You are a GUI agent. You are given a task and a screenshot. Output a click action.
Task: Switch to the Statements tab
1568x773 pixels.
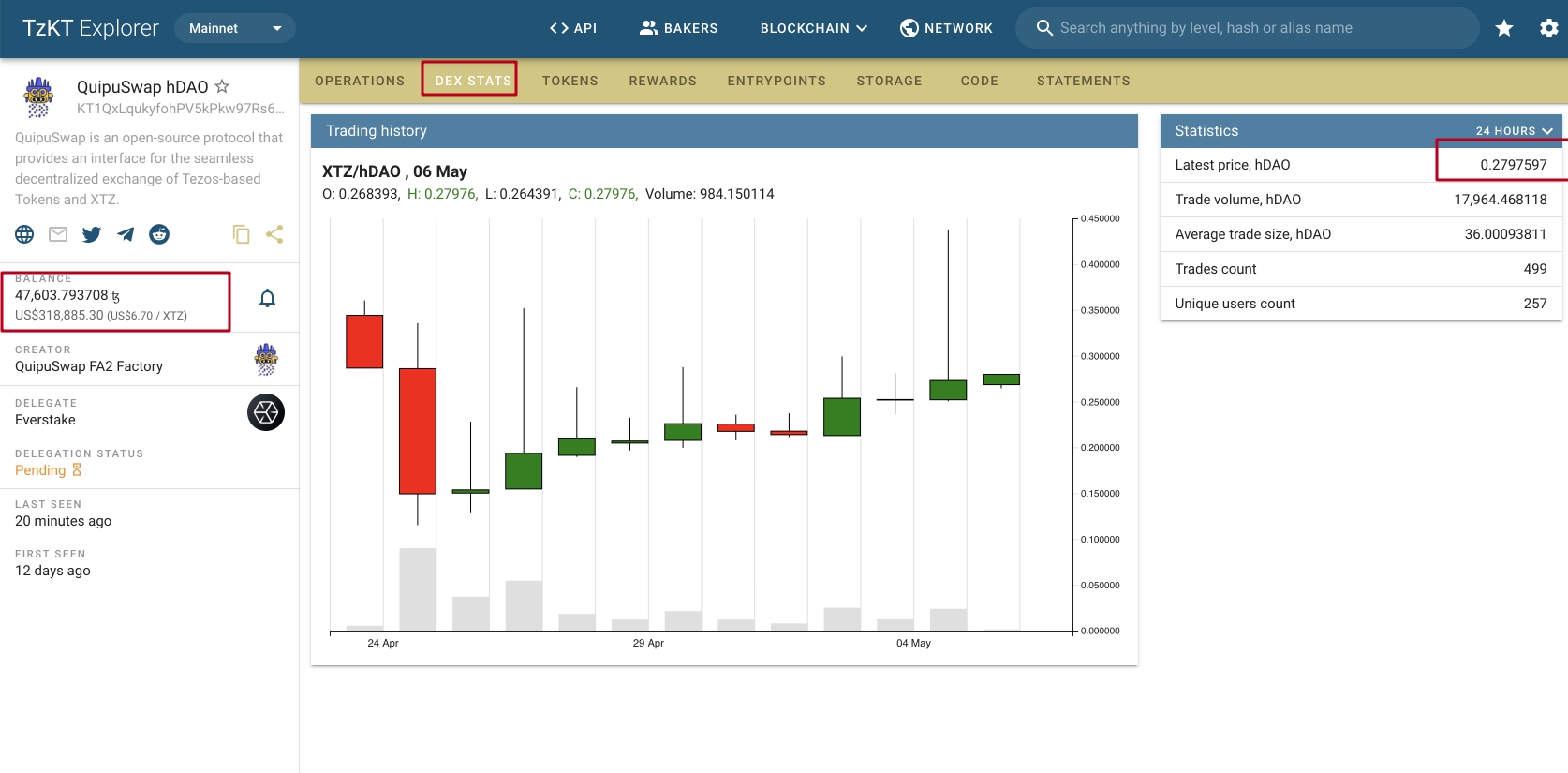click(1083, 81)
